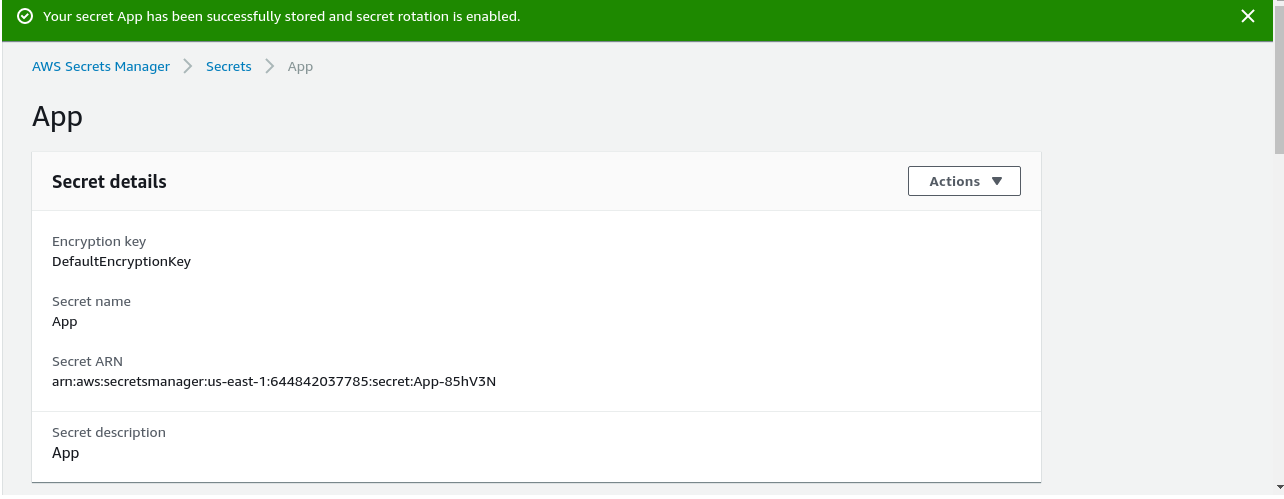1284x499 pixels.
Task: Click the large App page heading
Action: (57, 117)
